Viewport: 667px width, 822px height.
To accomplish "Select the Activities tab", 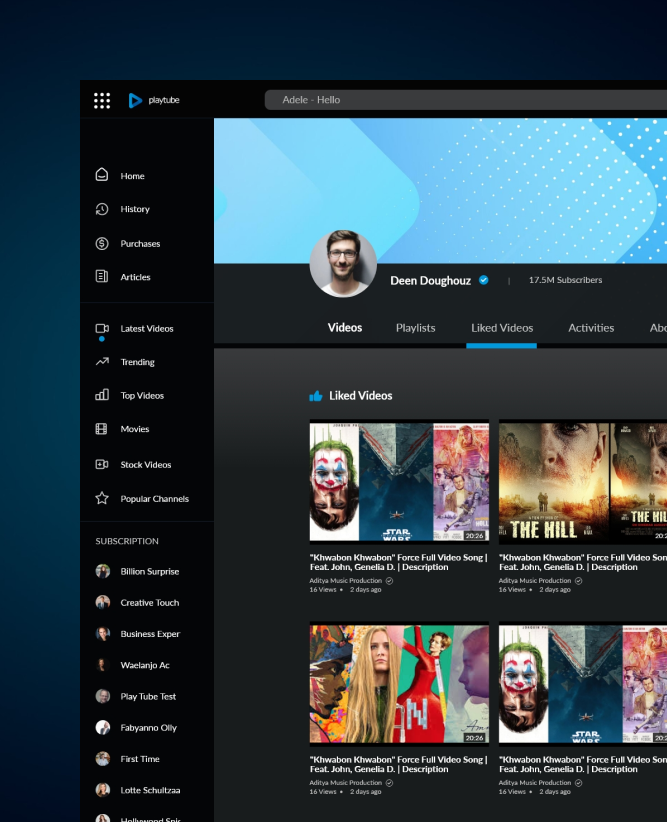I will point(591,328).
